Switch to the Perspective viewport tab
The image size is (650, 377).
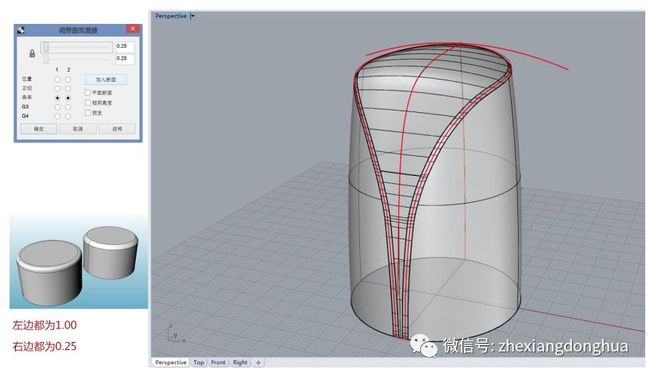click(x=171, y=362)
